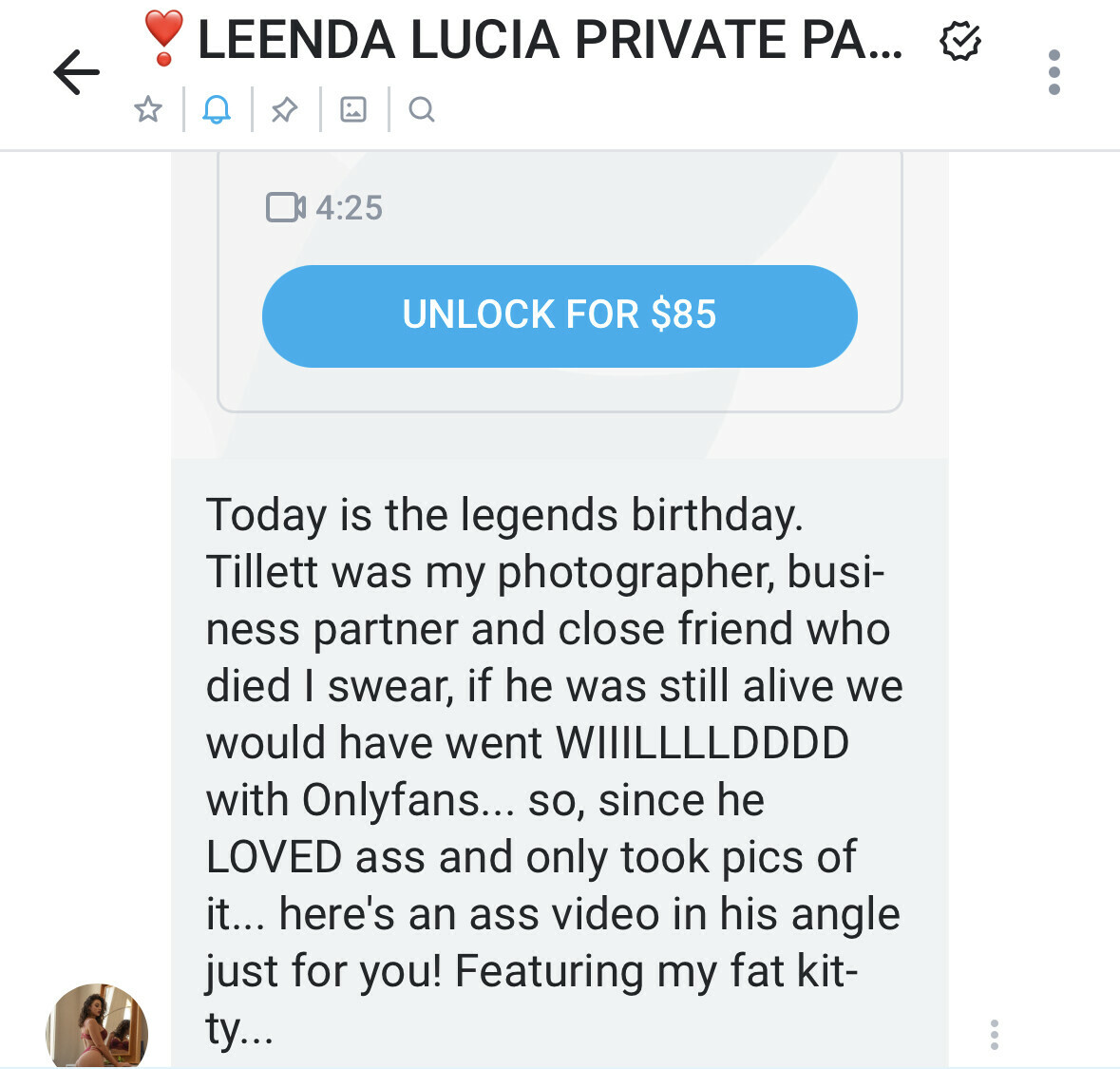
Task: Toggle the notification bell for this chat
Action: coord(217,109)
